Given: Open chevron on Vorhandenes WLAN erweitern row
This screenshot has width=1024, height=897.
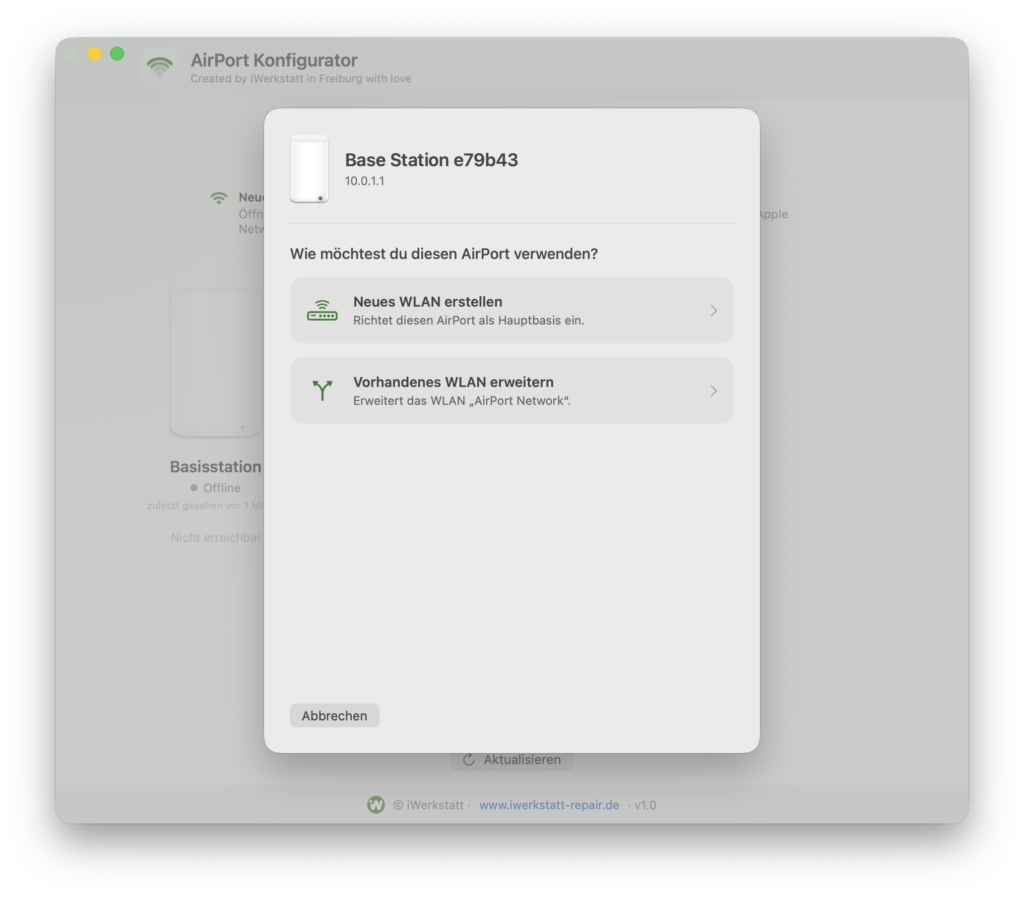Looking at the screenshot, I should pos(713,391).
